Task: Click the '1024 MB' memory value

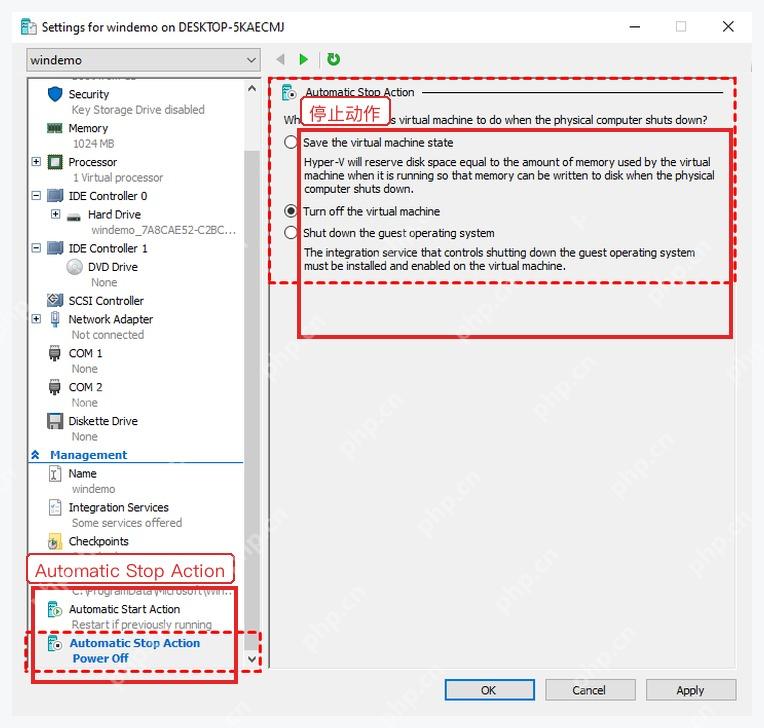Action: (x=94, y=144)
